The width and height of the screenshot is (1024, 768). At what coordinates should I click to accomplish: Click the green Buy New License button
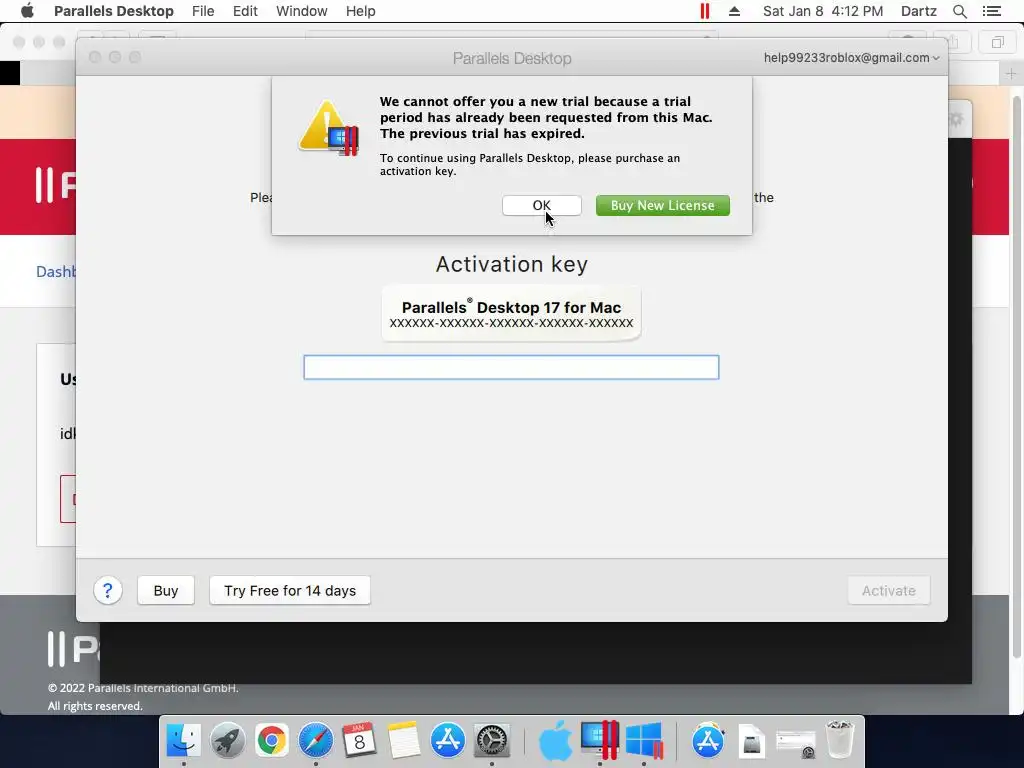662,205
